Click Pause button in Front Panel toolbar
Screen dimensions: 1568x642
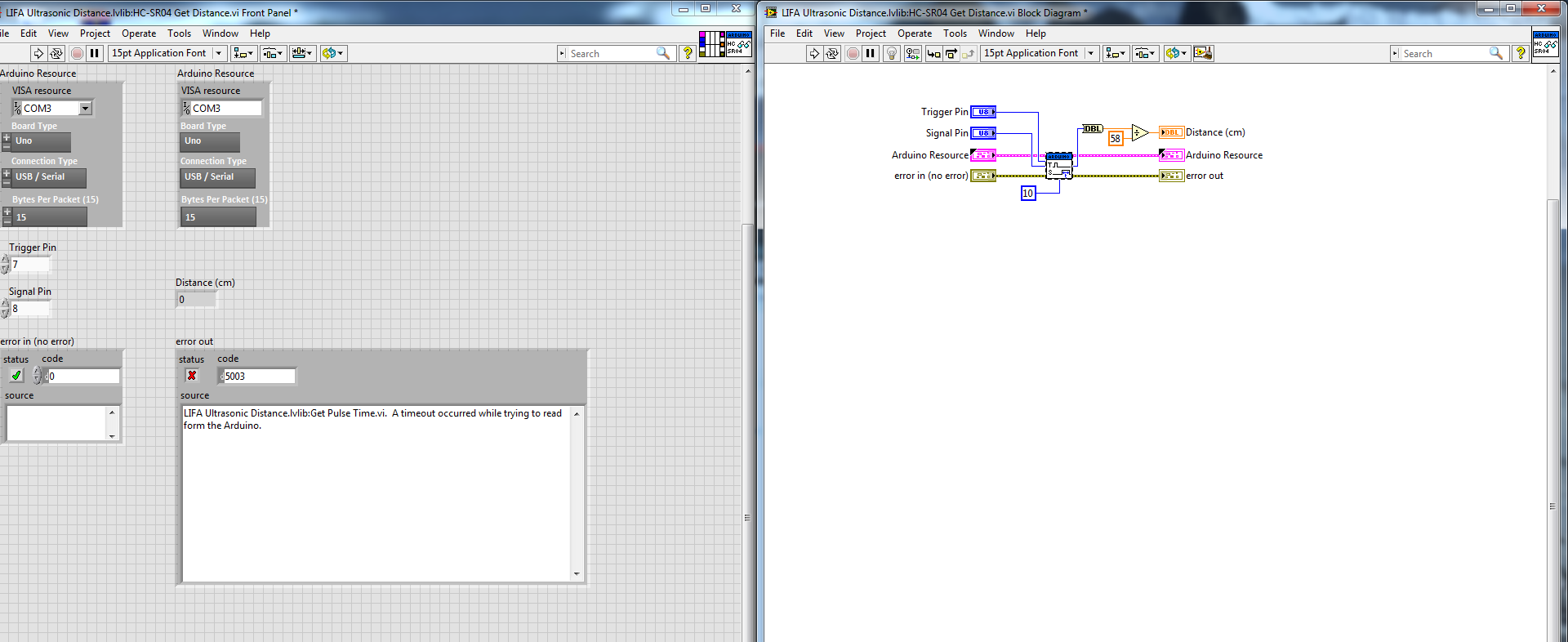95,53
